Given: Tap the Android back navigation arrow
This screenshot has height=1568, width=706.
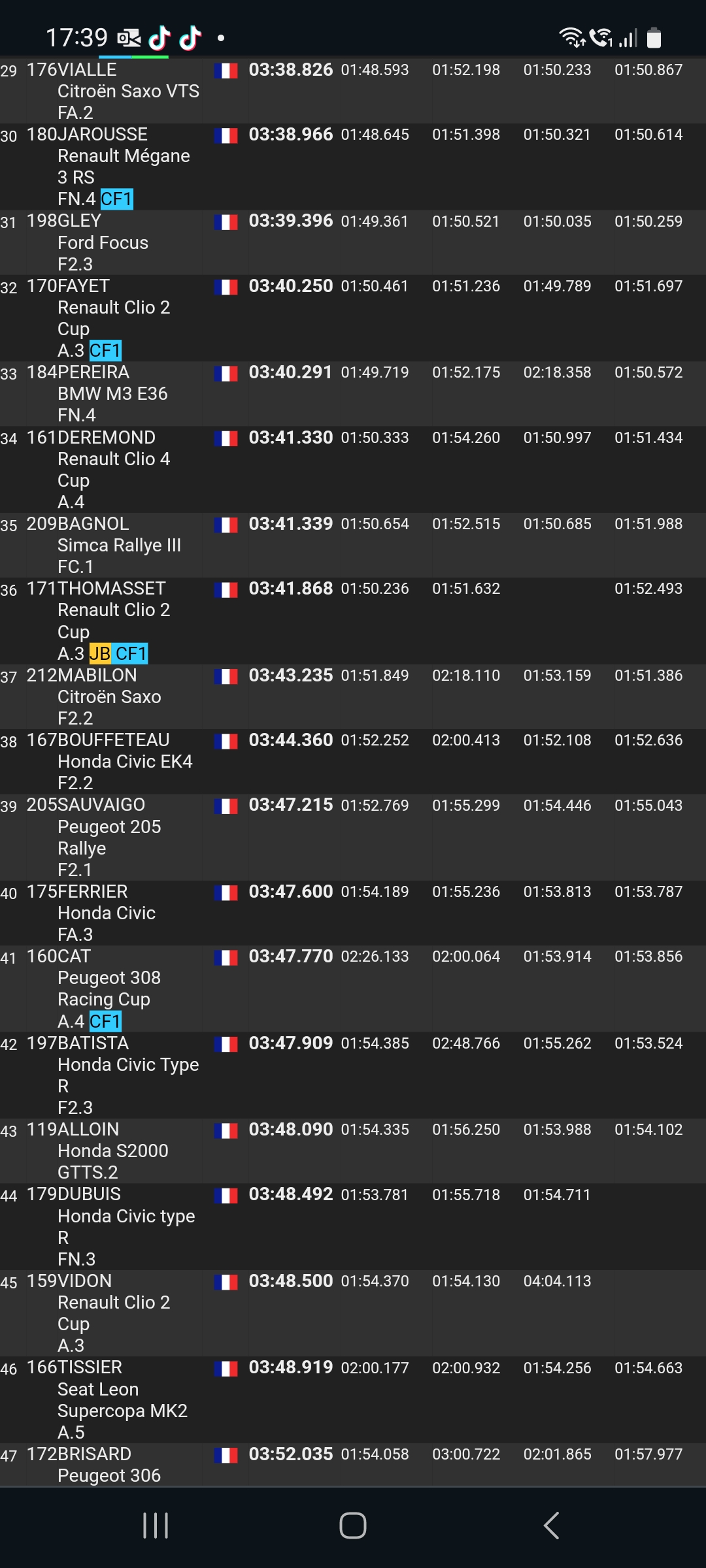Looking at the screenshot, I should (x=551, y=1526).
